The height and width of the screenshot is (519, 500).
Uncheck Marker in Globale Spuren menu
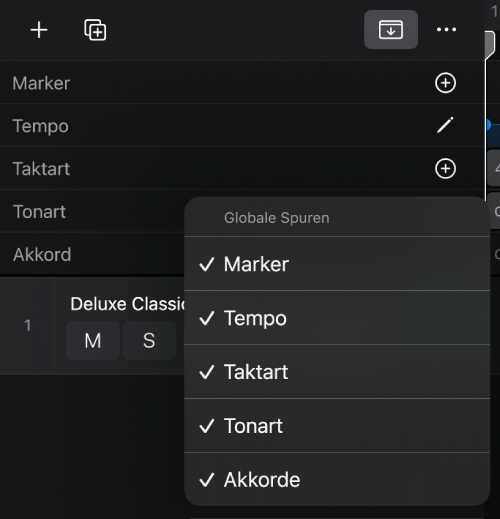(x=337, y=264)
